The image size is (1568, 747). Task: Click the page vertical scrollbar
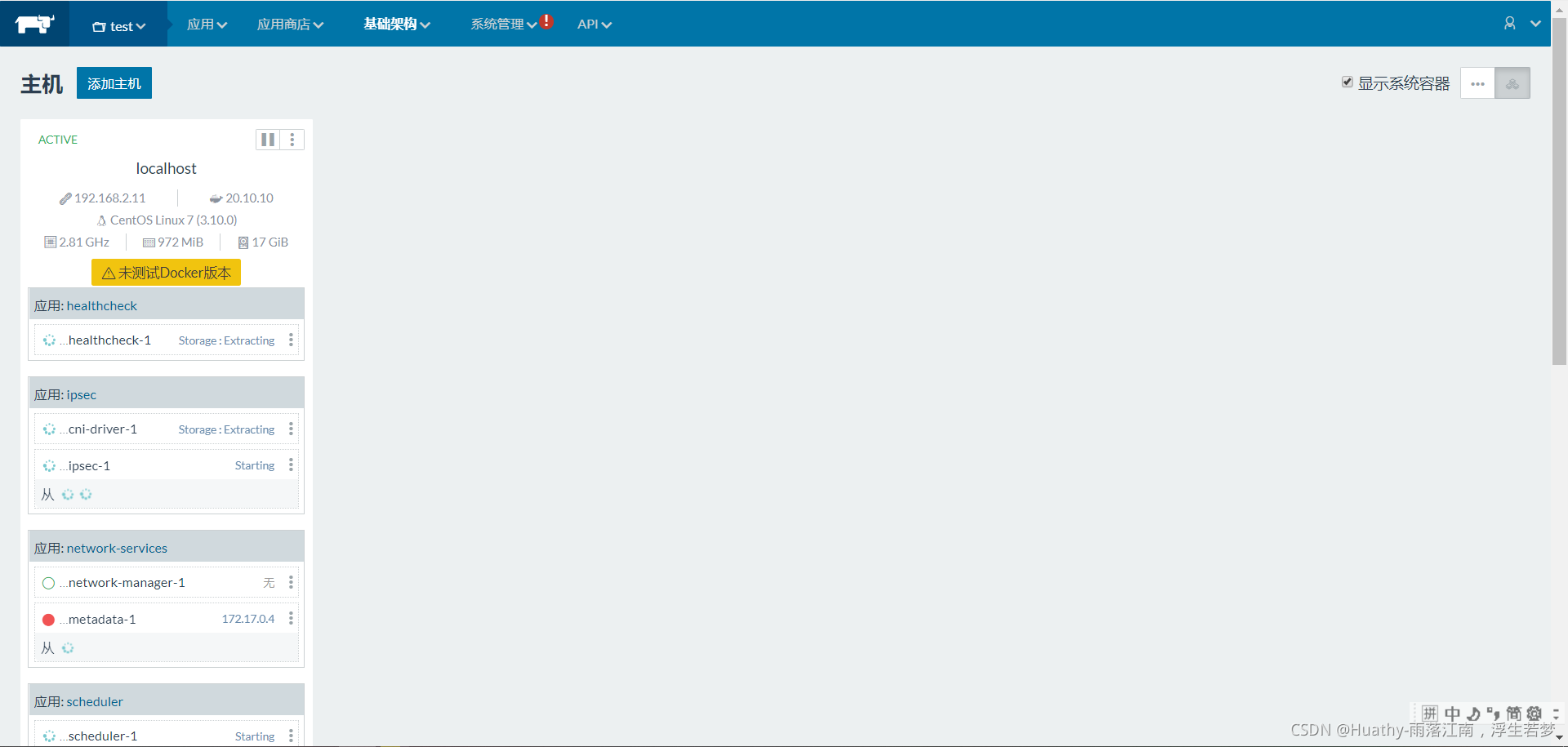[1559, 192]
